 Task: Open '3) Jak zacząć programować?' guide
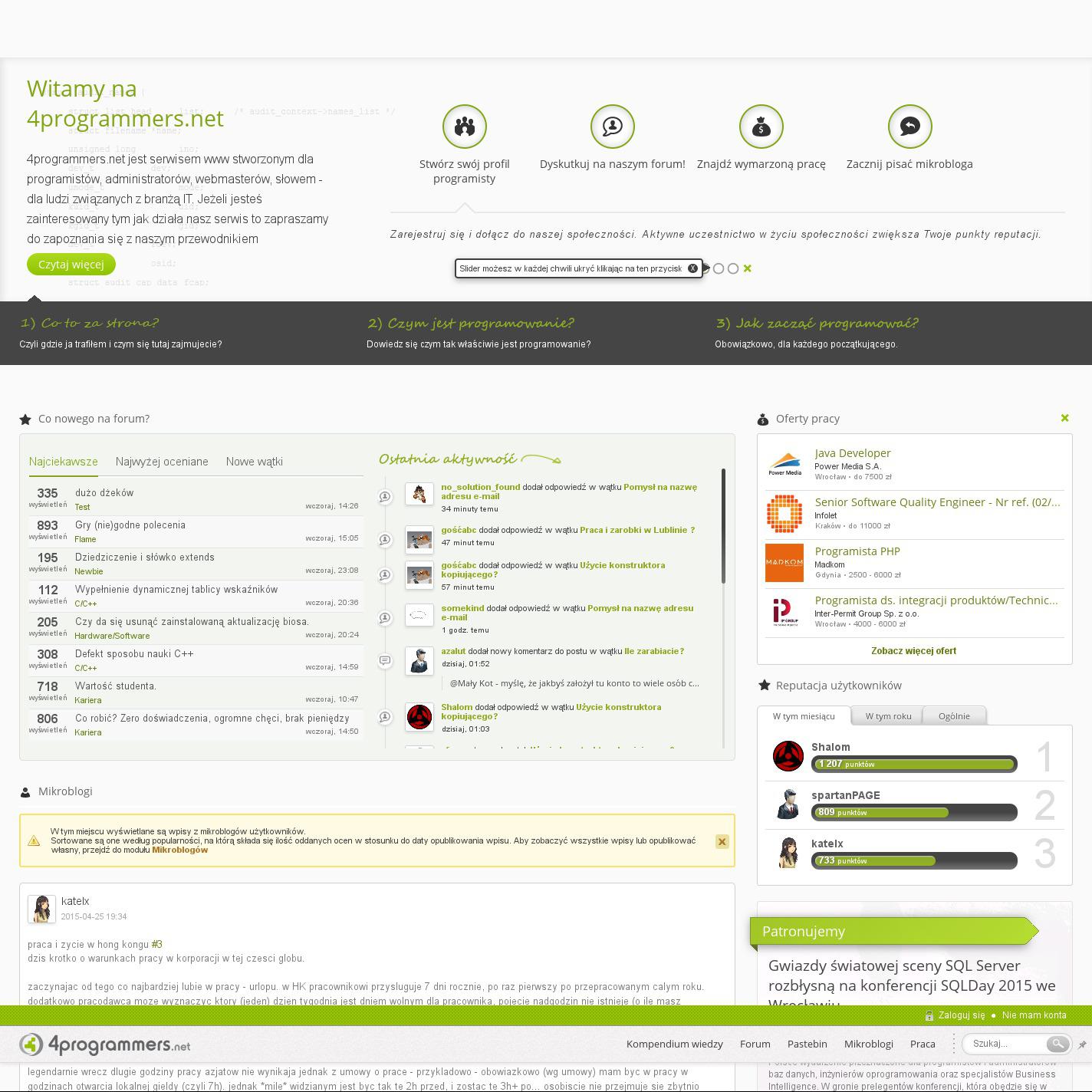pyautogui.click(x=817, y=323)
